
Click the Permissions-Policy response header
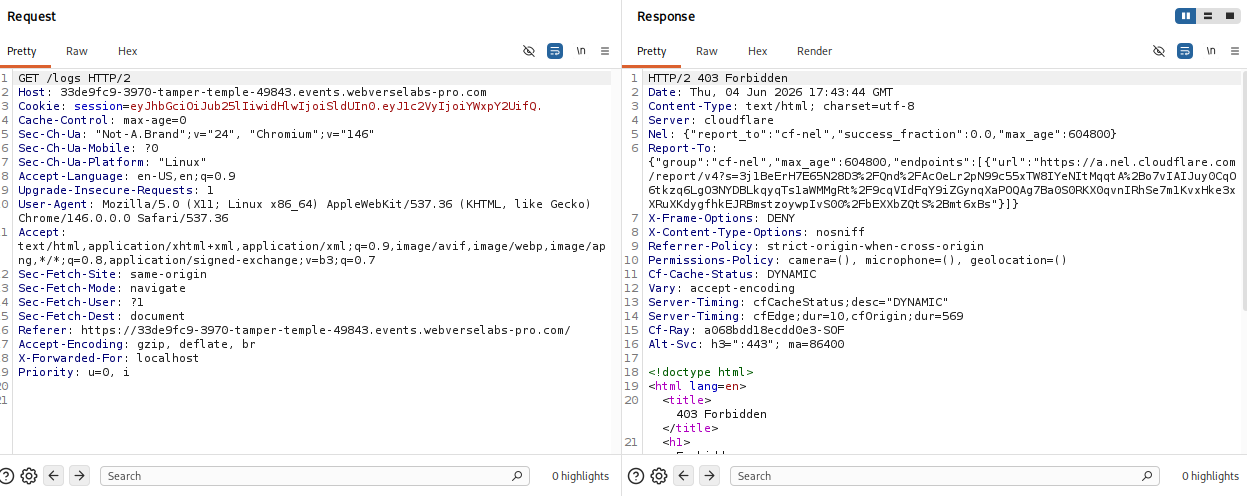coord(858,260)
